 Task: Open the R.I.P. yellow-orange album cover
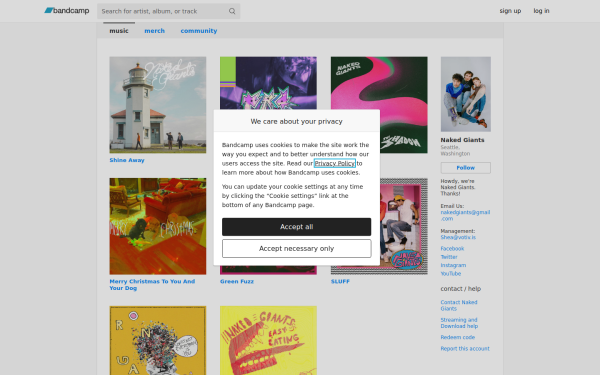point(158,341)
